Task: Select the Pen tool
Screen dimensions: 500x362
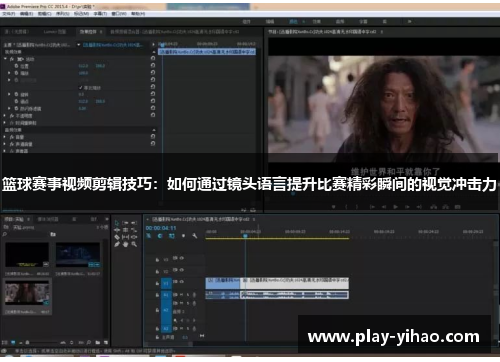Action: 117,244
